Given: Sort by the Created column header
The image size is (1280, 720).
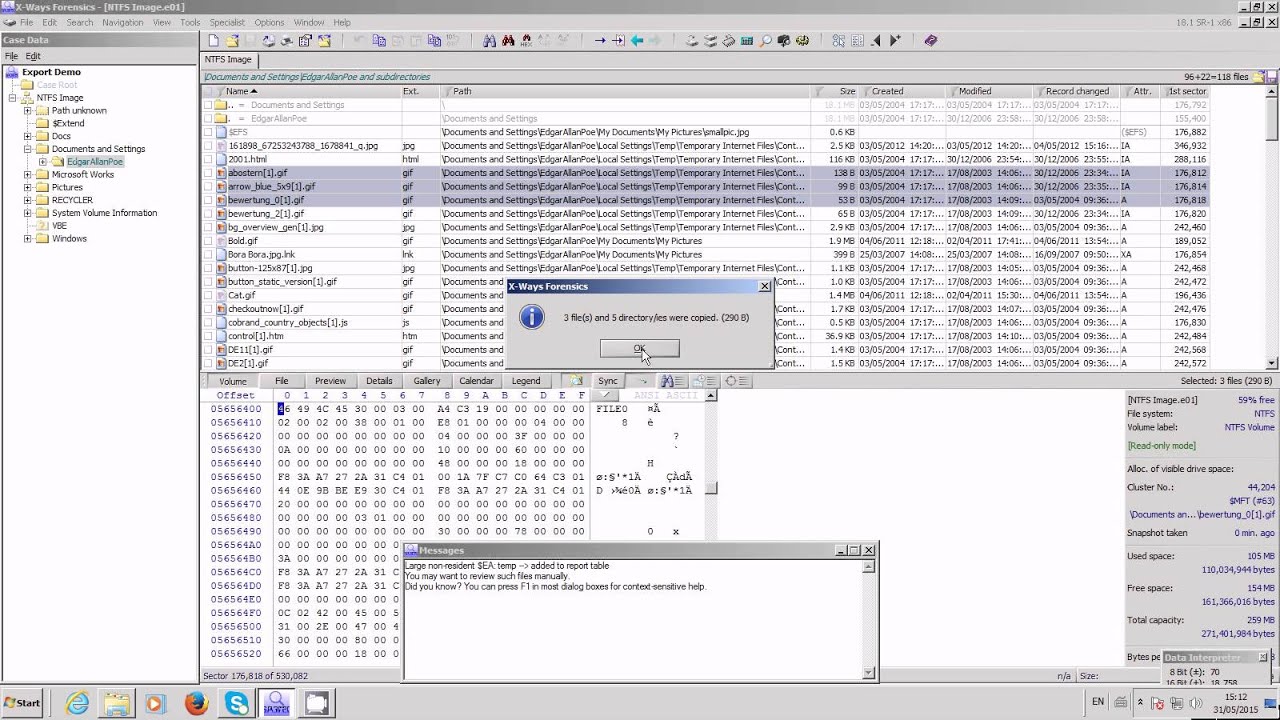Looking at the screenshot, I should pos(902,91).
